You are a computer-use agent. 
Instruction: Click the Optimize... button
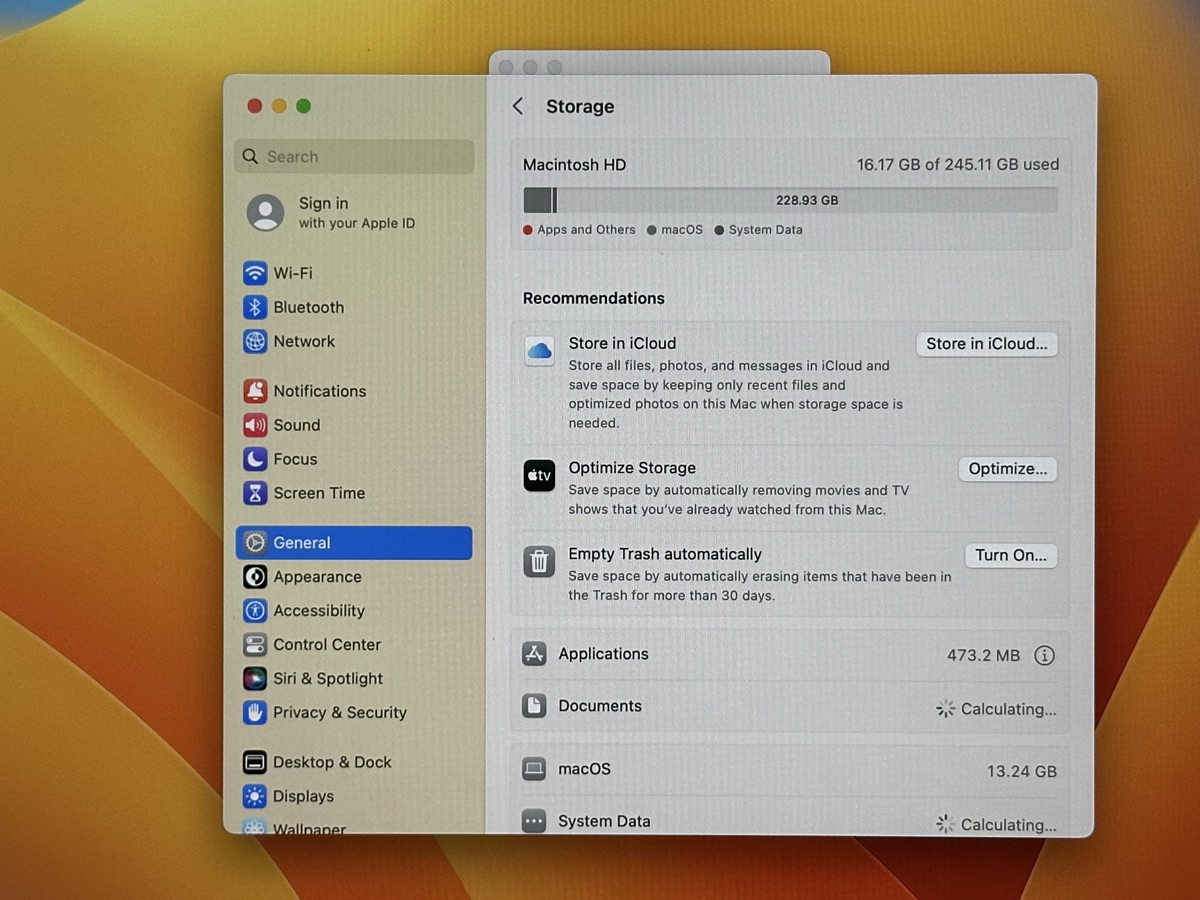pyautogui.click(x=1008, y=469)
